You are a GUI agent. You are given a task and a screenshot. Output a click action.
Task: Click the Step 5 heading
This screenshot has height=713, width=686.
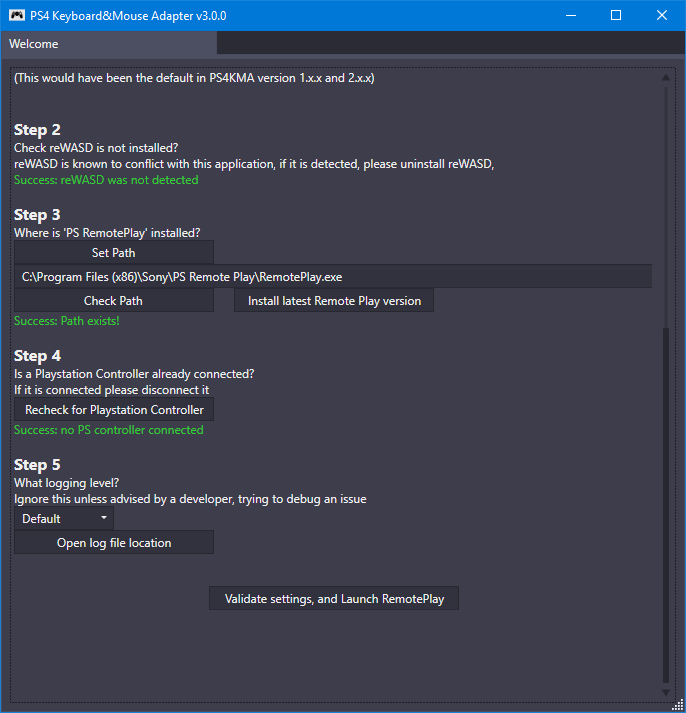click(37, 465)
